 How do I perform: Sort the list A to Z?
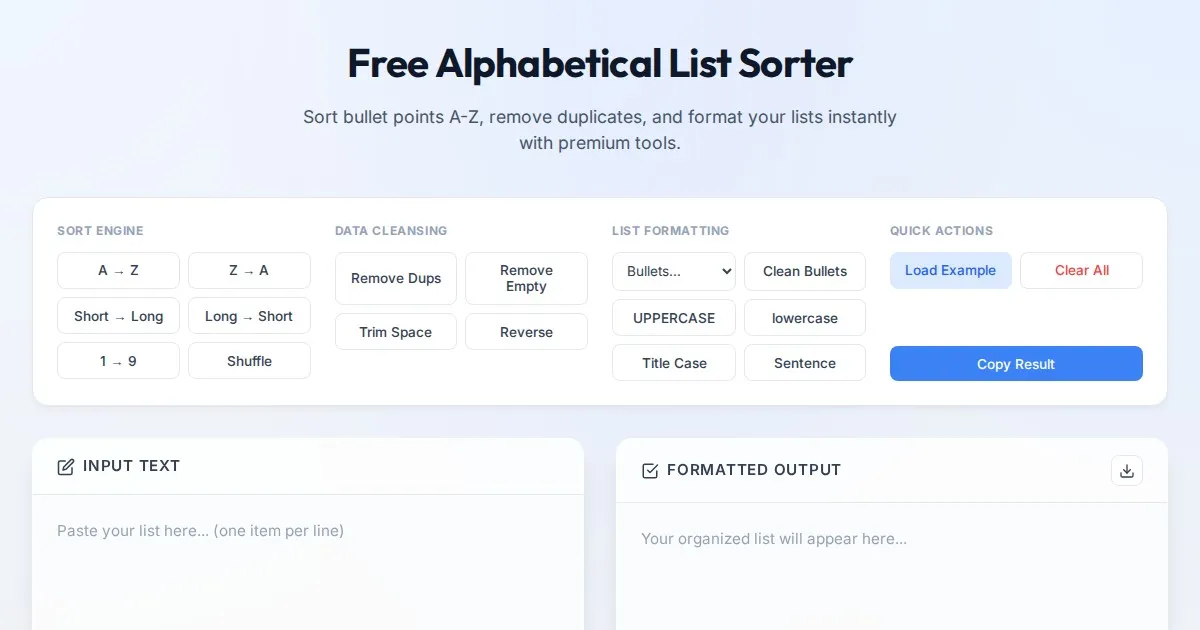pyautogui.click(x=118, y=271)
